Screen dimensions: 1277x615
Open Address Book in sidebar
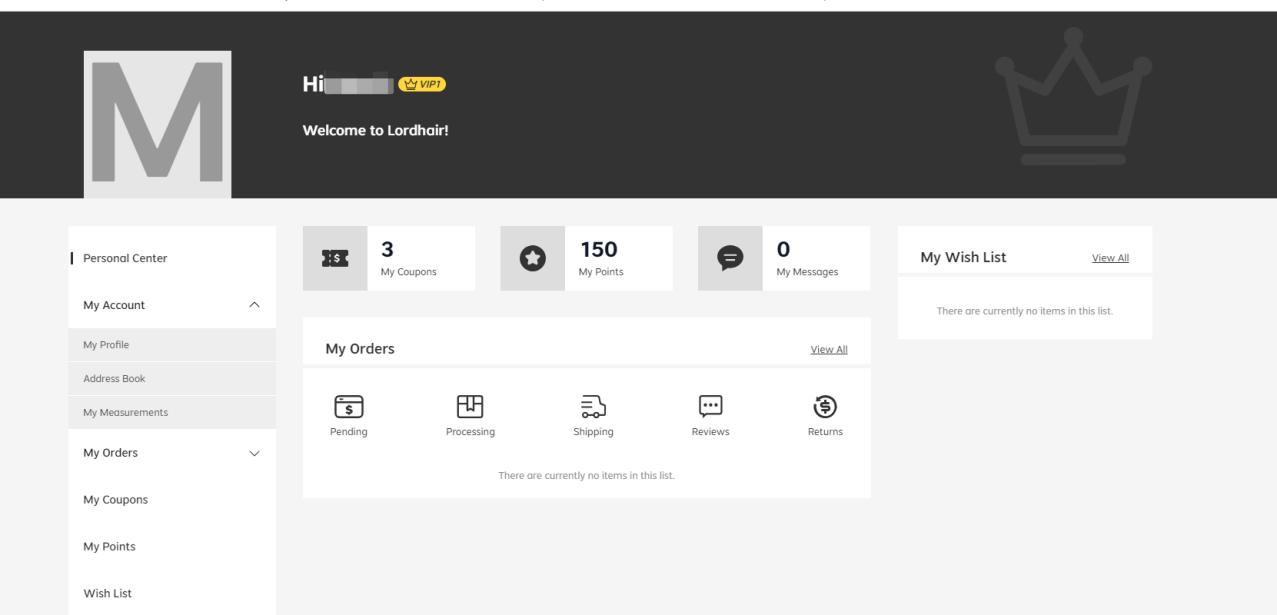pyautogui.click(x=172, y=379)
